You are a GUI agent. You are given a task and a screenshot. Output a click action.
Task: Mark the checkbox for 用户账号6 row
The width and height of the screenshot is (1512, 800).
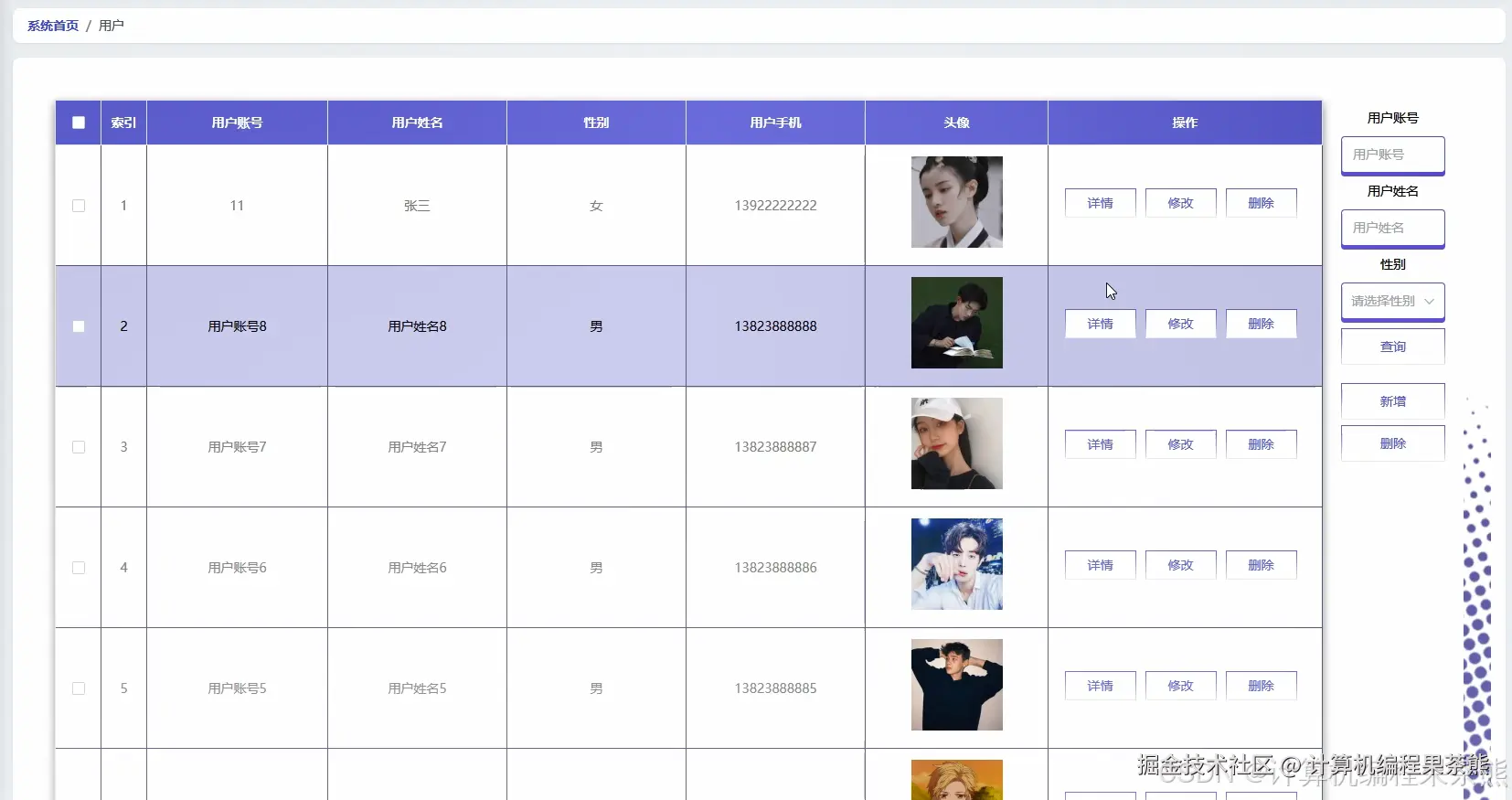click(x=79, y=568)
